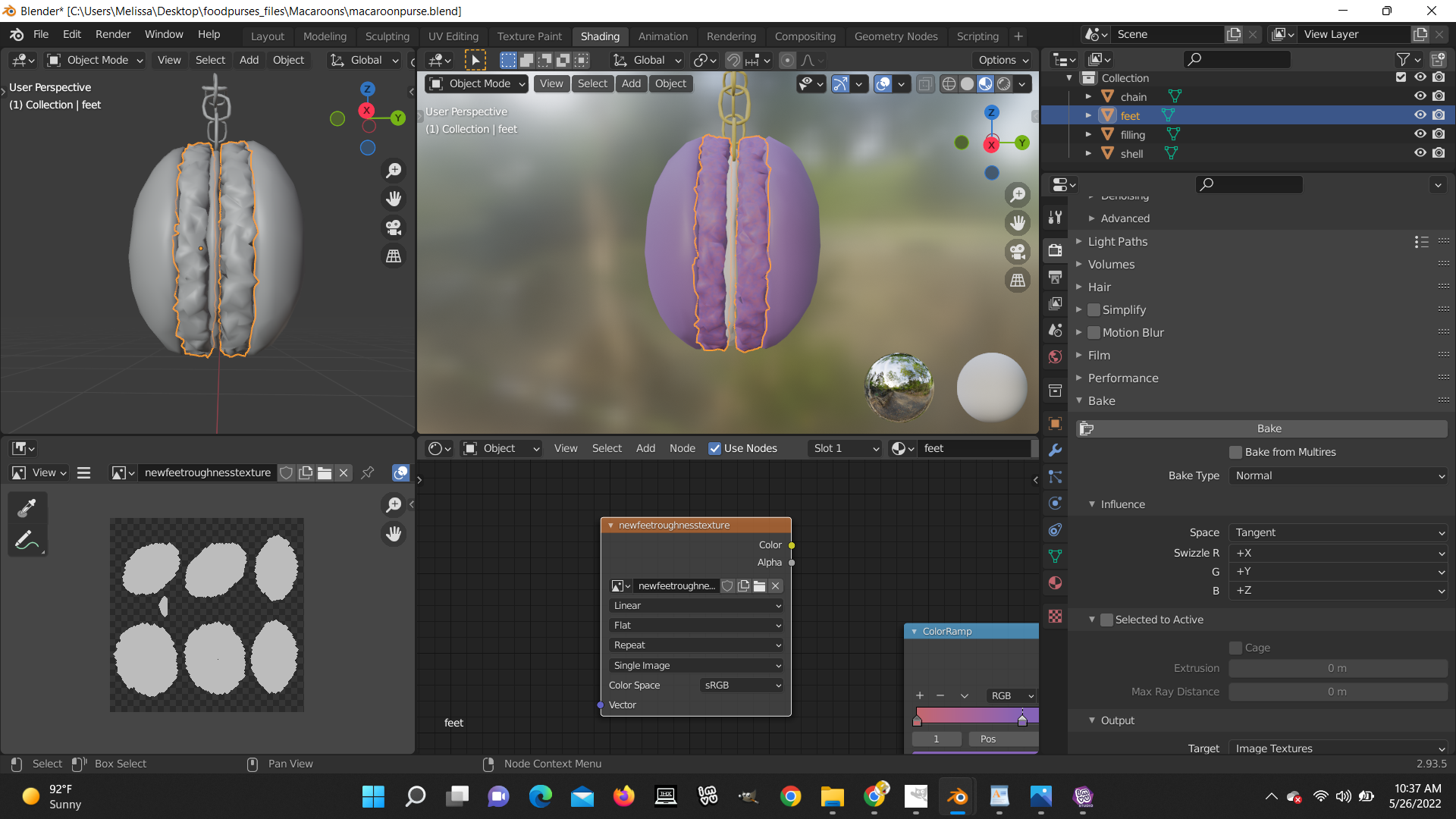
Task: Select the eyedropper Sample tool in image editor
Action: point(27,507)
